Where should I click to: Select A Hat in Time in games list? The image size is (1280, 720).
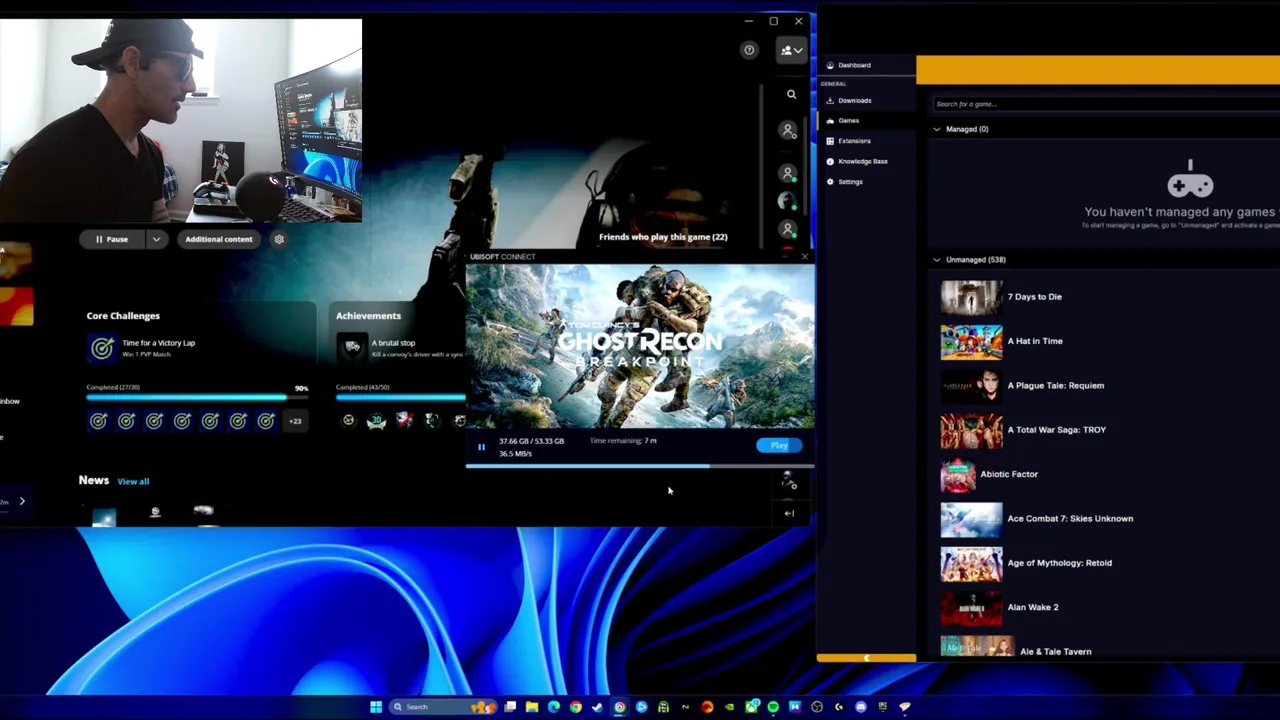click(x=1035, y=341)
